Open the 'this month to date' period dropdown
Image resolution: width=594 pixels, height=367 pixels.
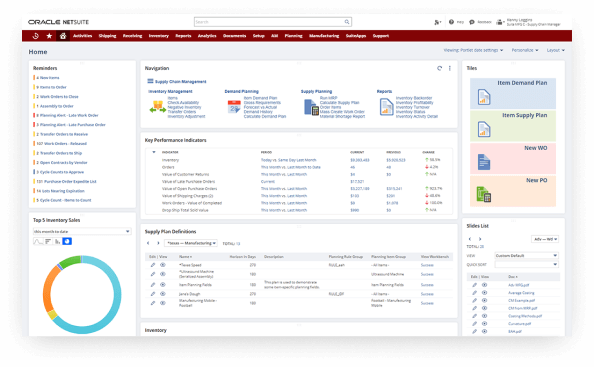pos(82,231)
